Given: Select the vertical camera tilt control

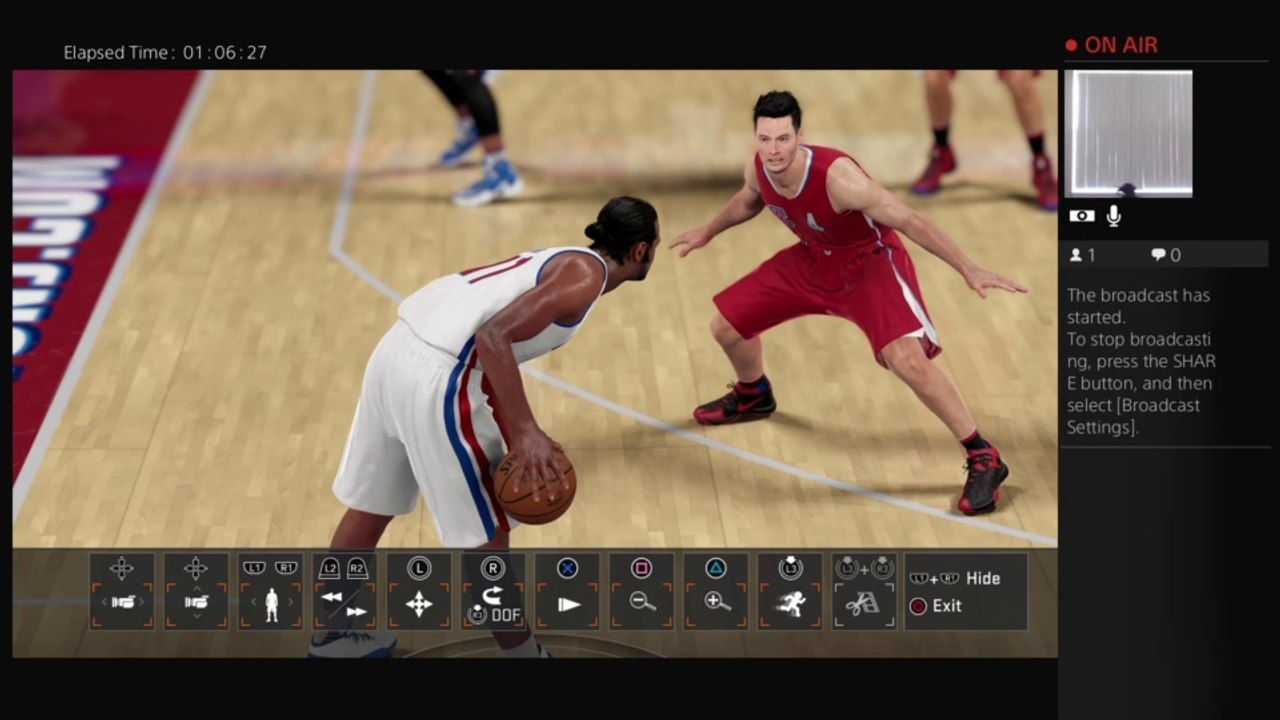Looking at the screenshot, I should [196, 591].
